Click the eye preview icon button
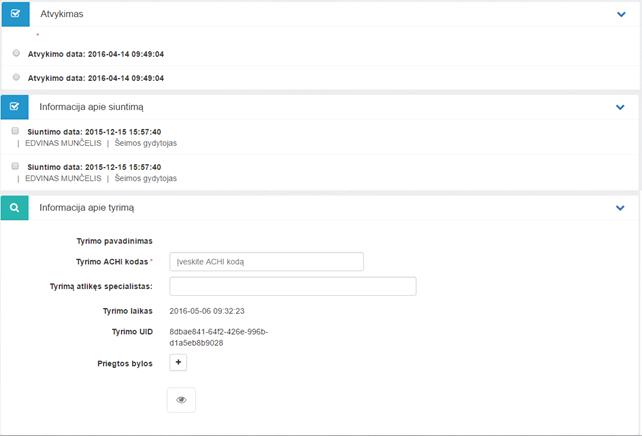Screen dimensions: 642x436 coord(181,399)
